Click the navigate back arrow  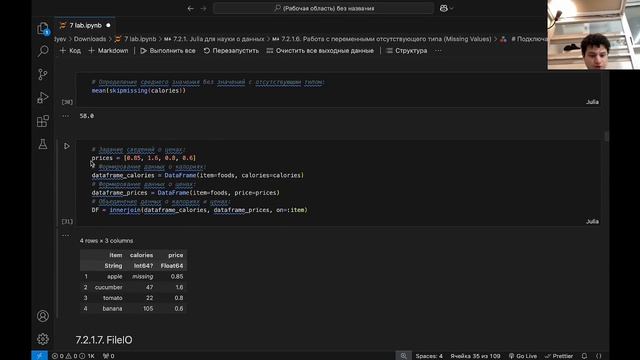tap(191, 8)
